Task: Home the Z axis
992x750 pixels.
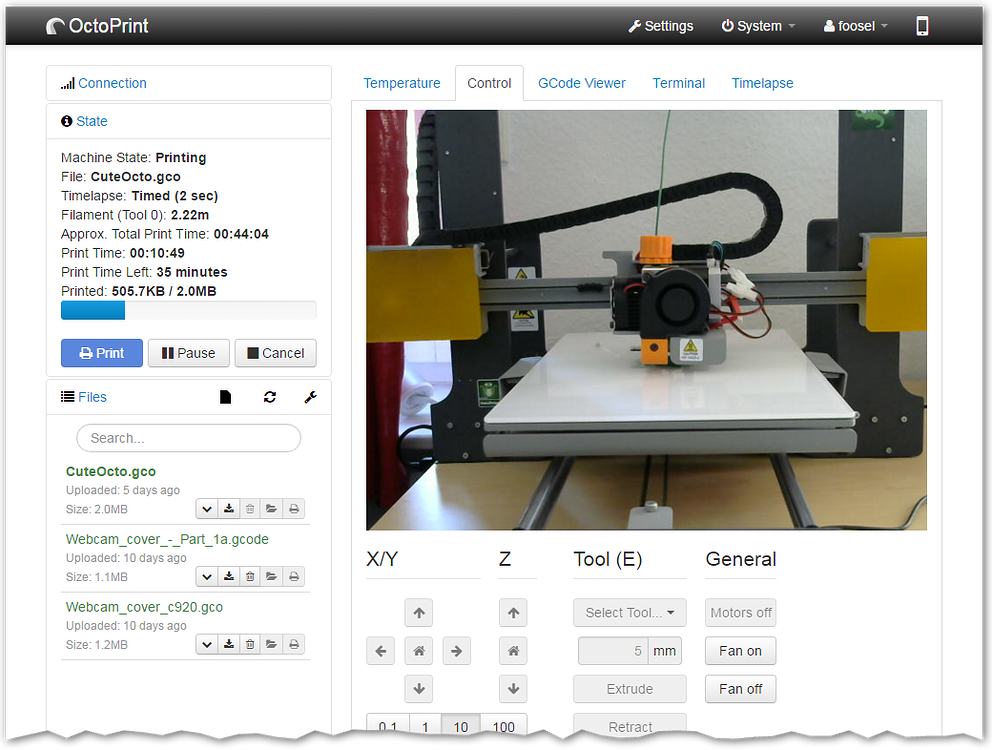Action: 513,650
